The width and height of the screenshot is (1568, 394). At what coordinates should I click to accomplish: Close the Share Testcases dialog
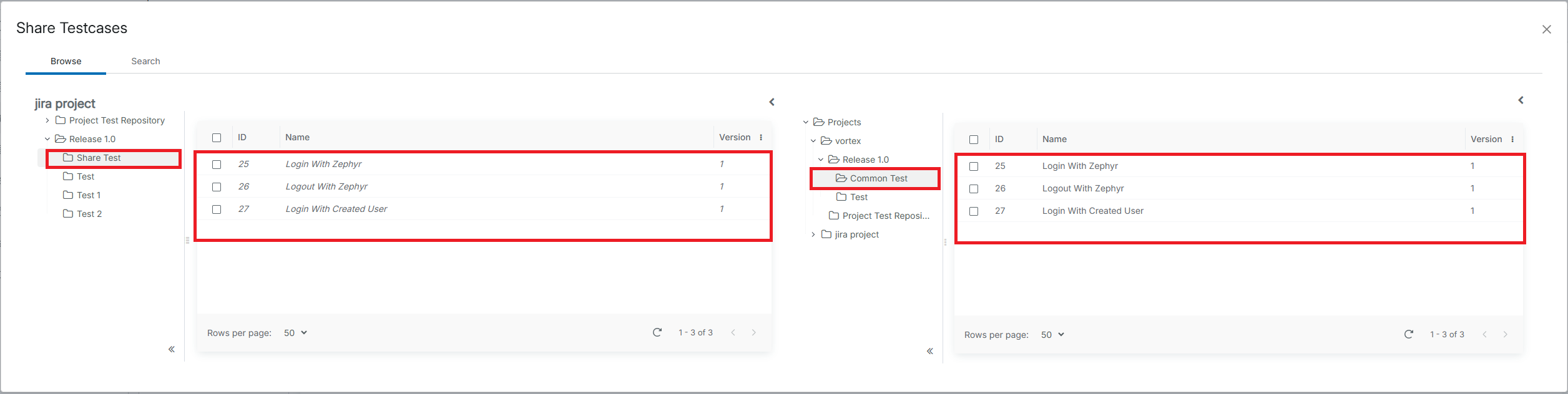[1546, 29]
